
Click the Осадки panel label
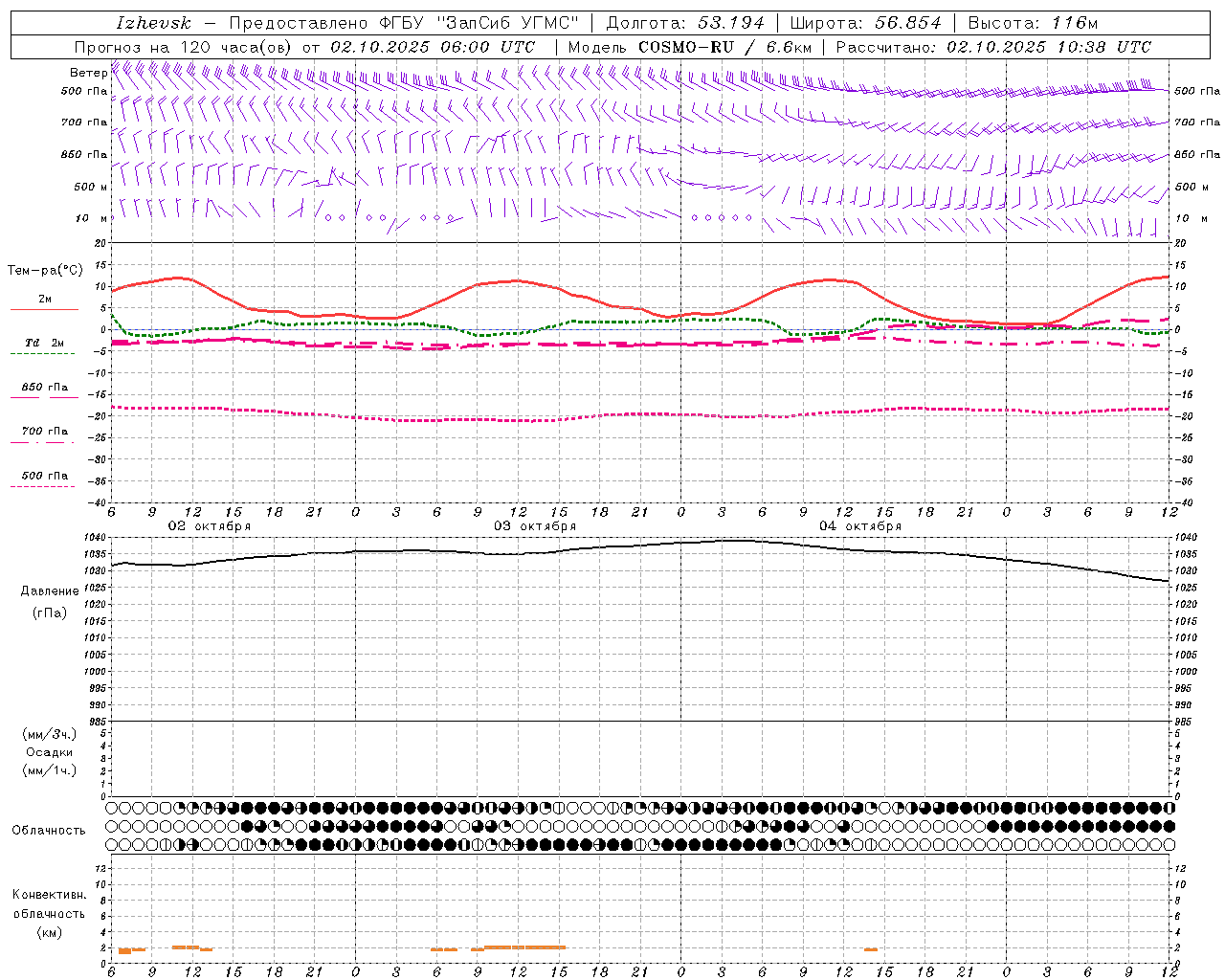click(50, 752)
